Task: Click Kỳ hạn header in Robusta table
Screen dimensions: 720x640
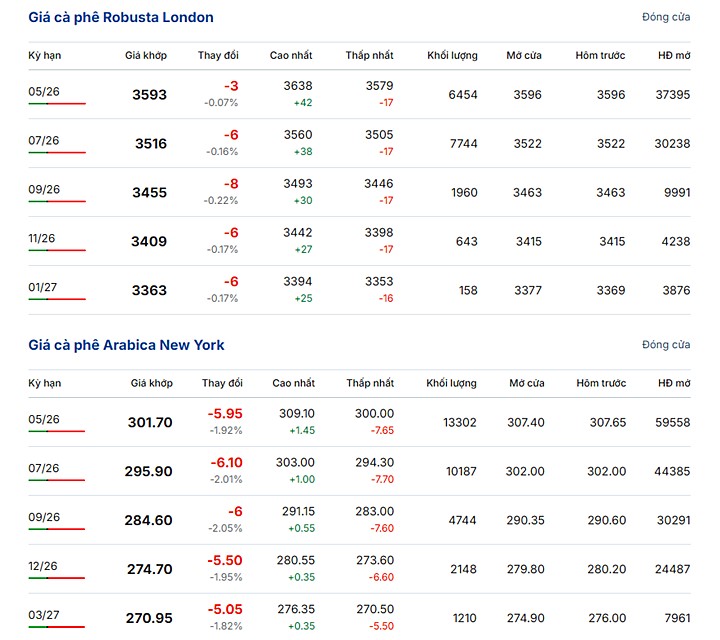Action: point(44,55)
